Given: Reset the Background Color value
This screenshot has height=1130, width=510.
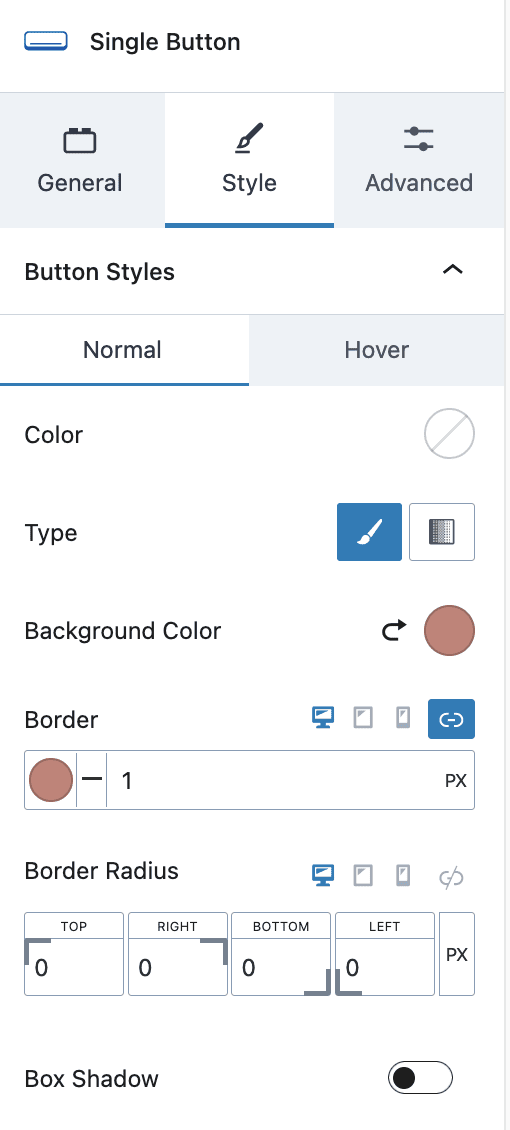Looking at the screenshot, I should tap(394, 631).
